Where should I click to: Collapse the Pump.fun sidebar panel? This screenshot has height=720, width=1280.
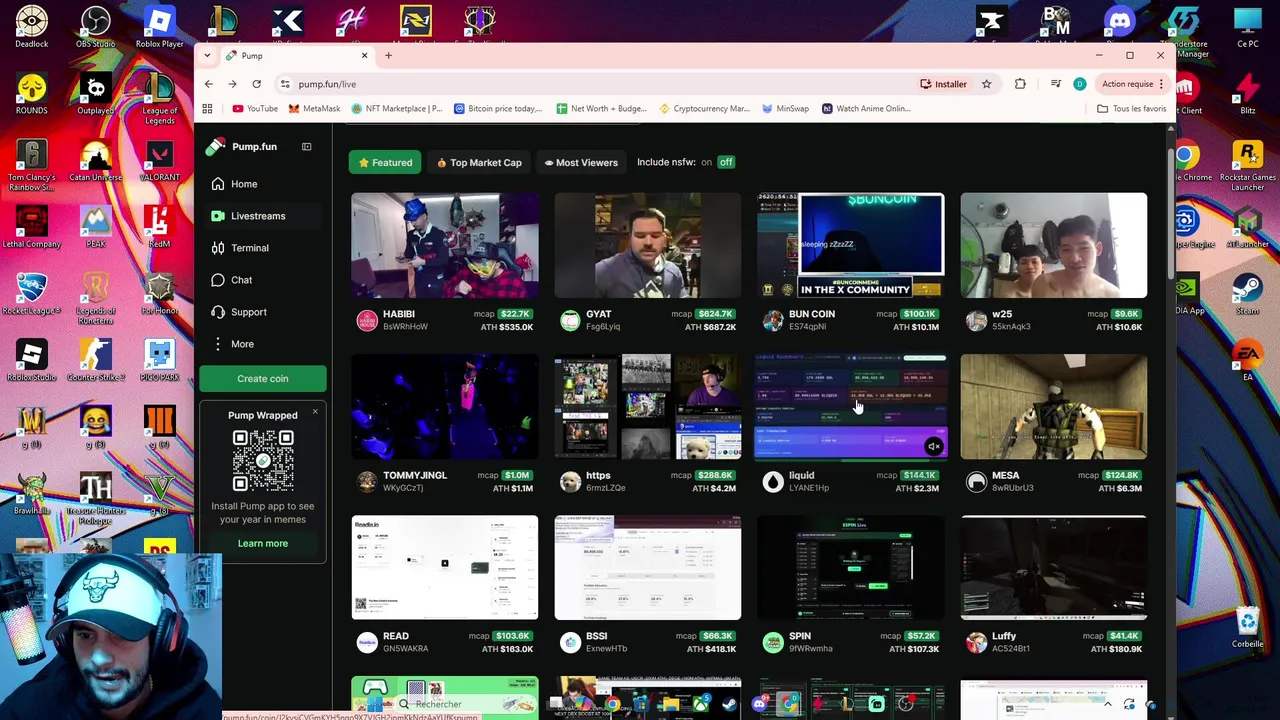tap(307, 147)
